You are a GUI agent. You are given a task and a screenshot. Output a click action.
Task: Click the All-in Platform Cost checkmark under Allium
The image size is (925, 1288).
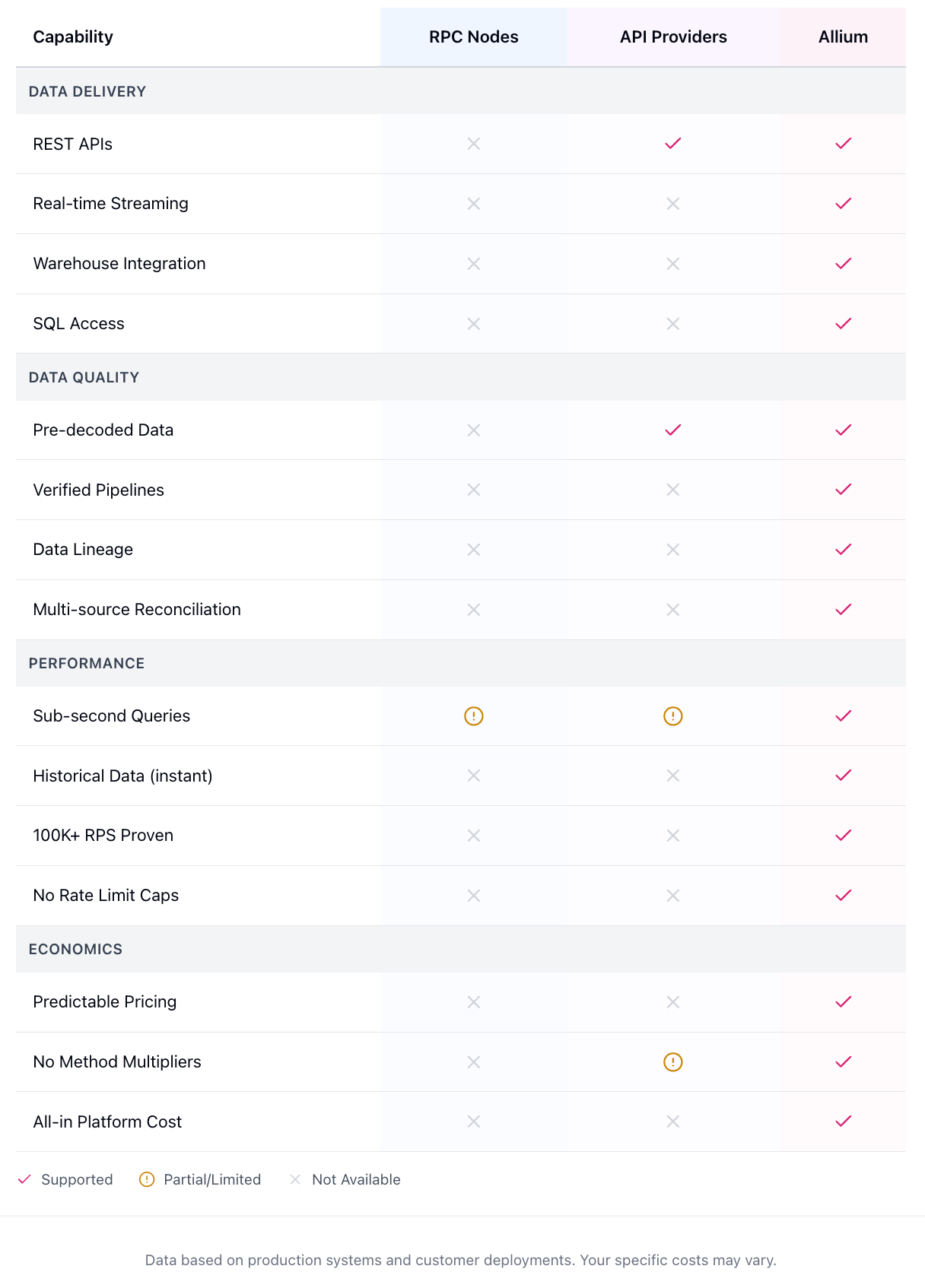[843, 1121]
